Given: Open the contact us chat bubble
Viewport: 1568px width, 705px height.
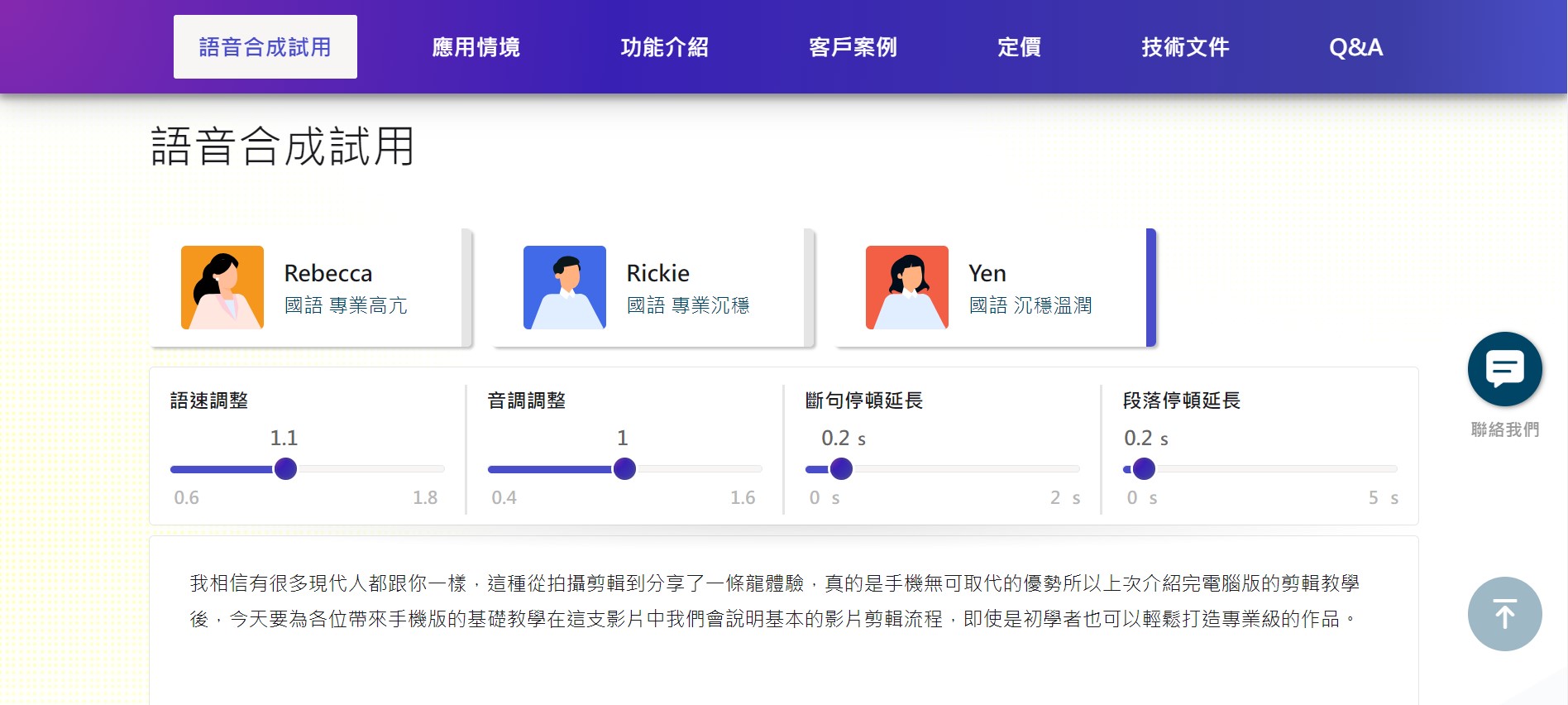Looking at the screenshot, I should tap(1504, 369).
